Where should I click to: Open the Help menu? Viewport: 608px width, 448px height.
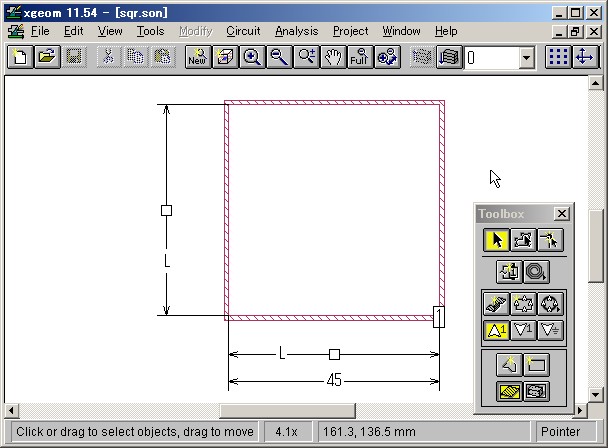(446, 31)
